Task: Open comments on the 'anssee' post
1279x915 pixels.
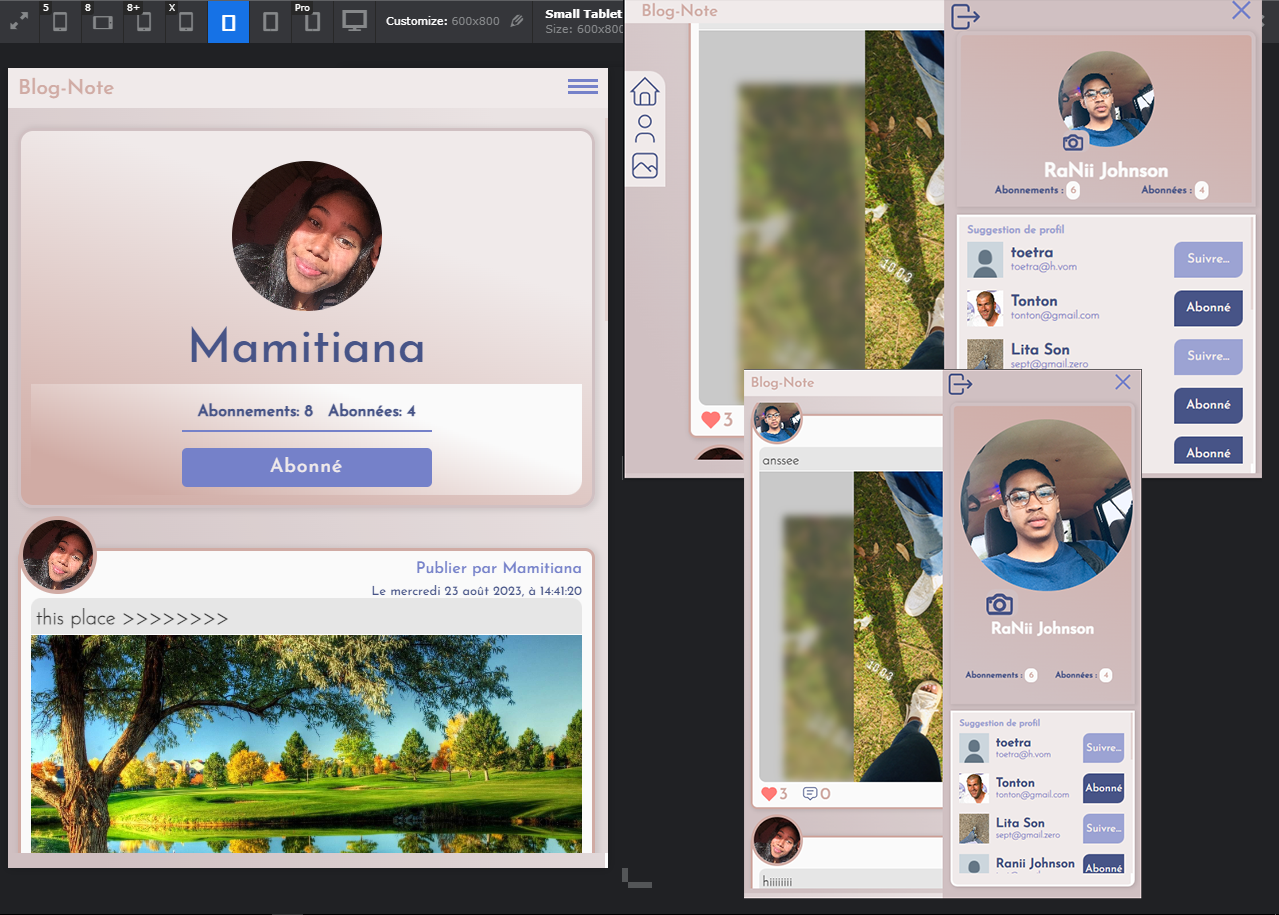Action: [810, 794]
